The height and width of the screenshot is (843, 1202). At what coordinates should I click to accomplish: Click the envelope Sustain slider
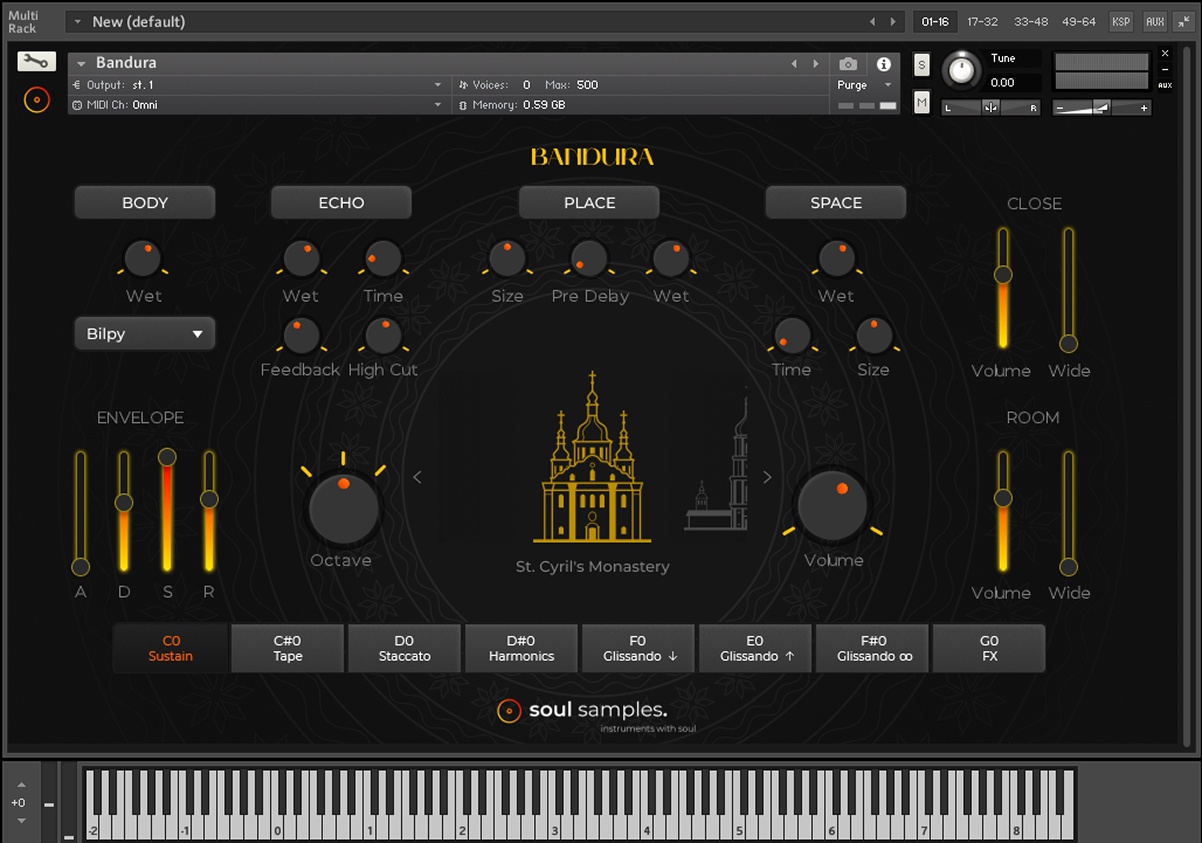(167, 512)
